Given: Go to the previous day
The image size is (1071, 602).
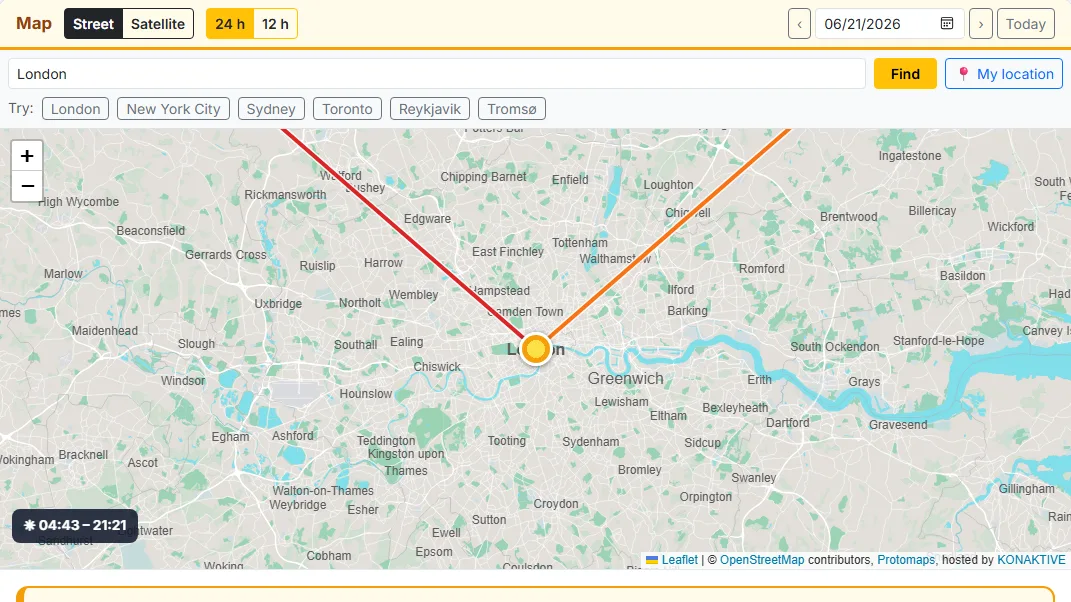Looking at the screenshot, I should point(799,24).
